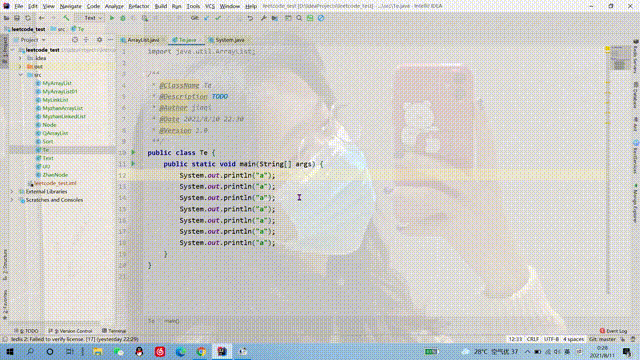Open Chrome from the taskbar
Image resolution: width=640 pixels, height=360 pixels.
(201, 351)
